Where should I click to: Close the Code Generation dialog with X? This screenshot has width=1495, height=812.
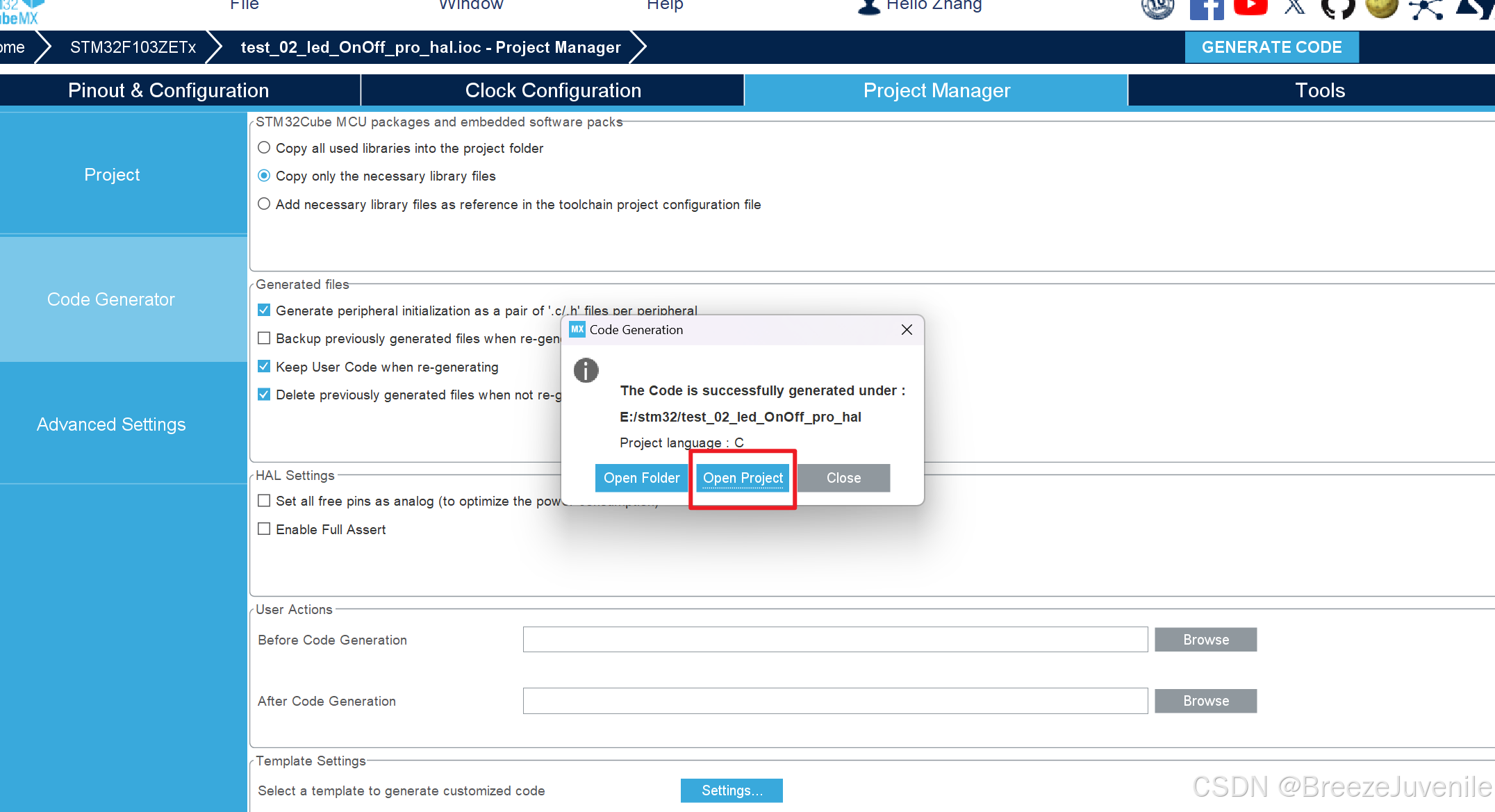pos(907,330)
